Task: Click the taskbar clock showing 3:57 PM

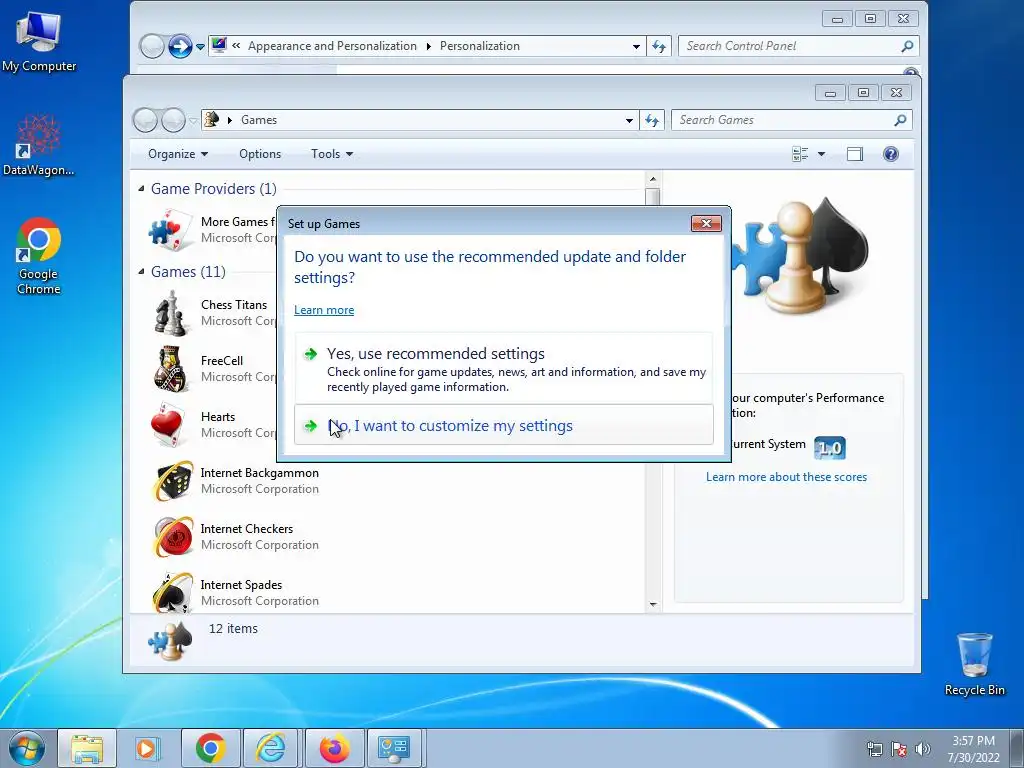Action: [x=973, y=749]
